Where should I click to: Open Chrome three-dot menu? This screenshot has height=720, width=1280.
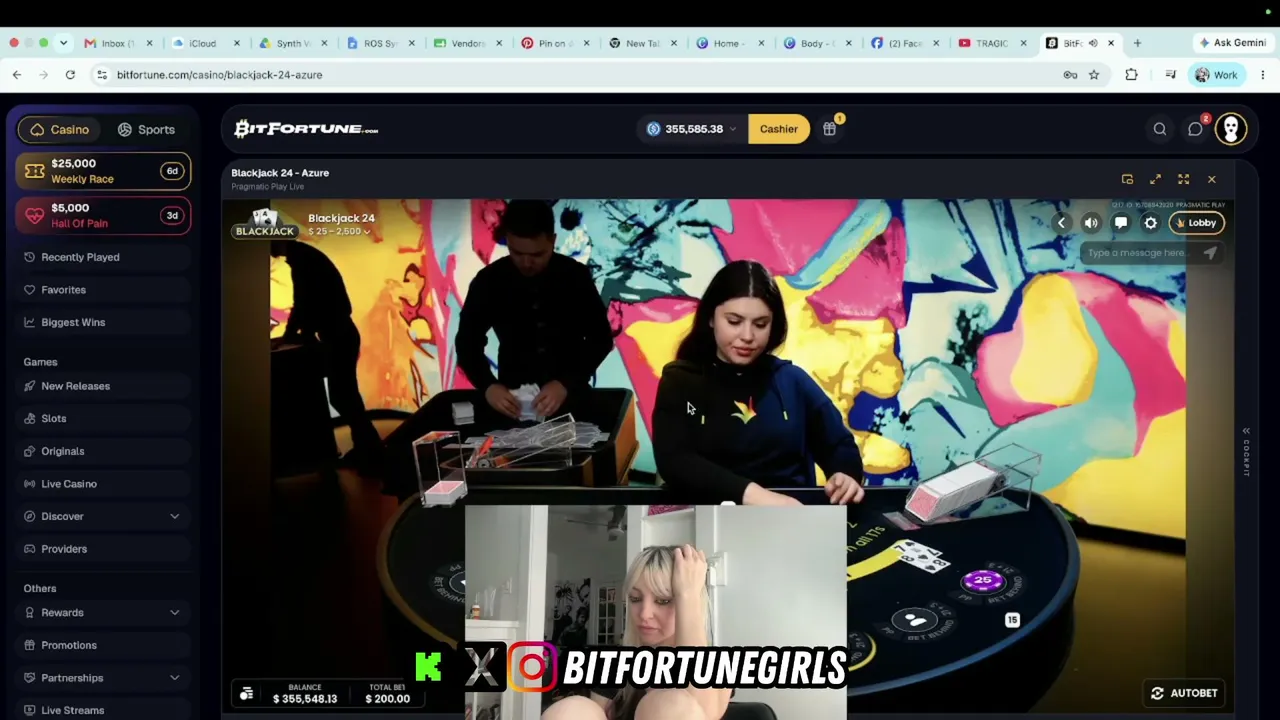click(1263, 75)
